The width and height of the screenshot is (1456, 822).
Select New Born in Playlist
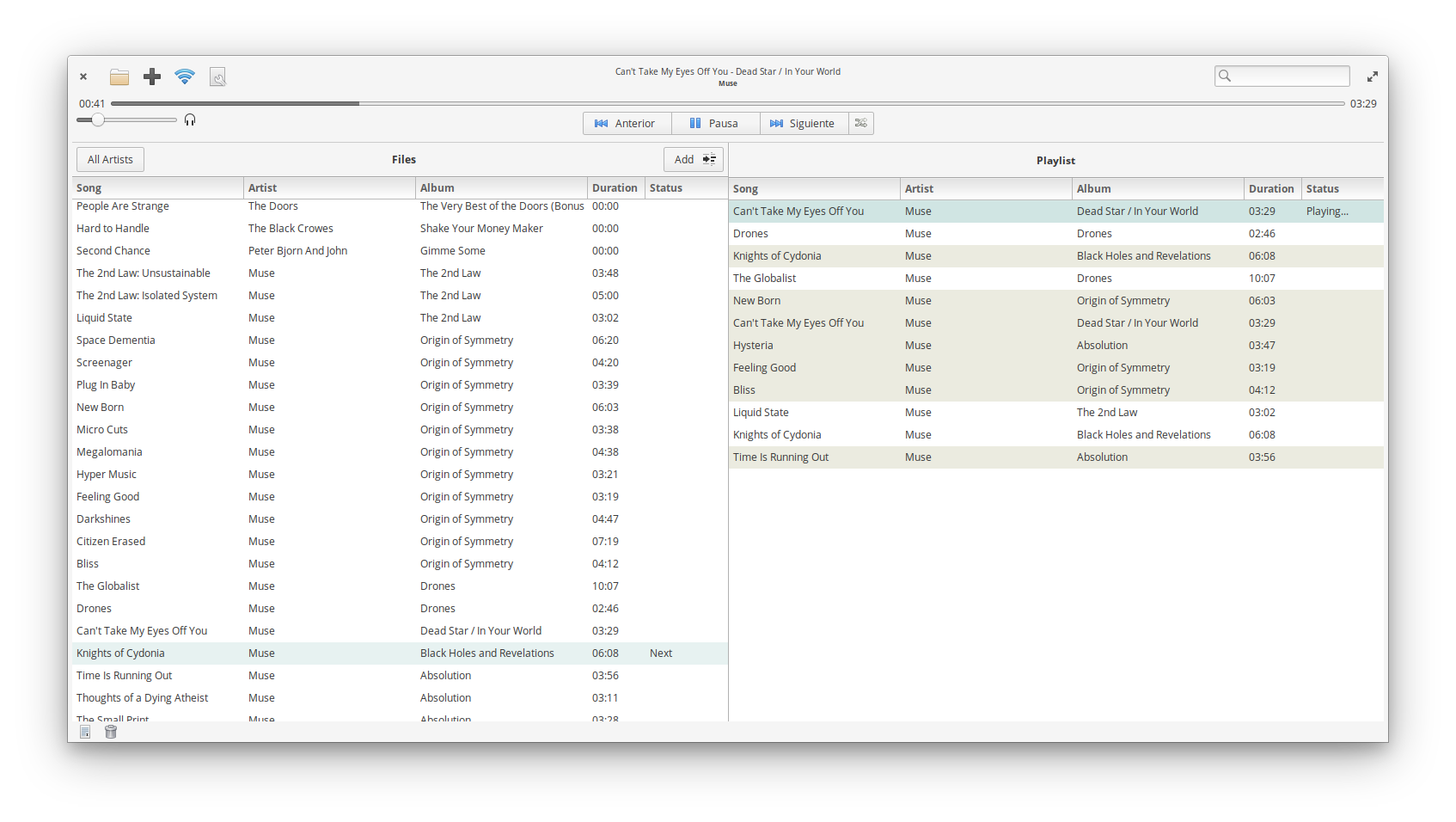(1056, 300)
